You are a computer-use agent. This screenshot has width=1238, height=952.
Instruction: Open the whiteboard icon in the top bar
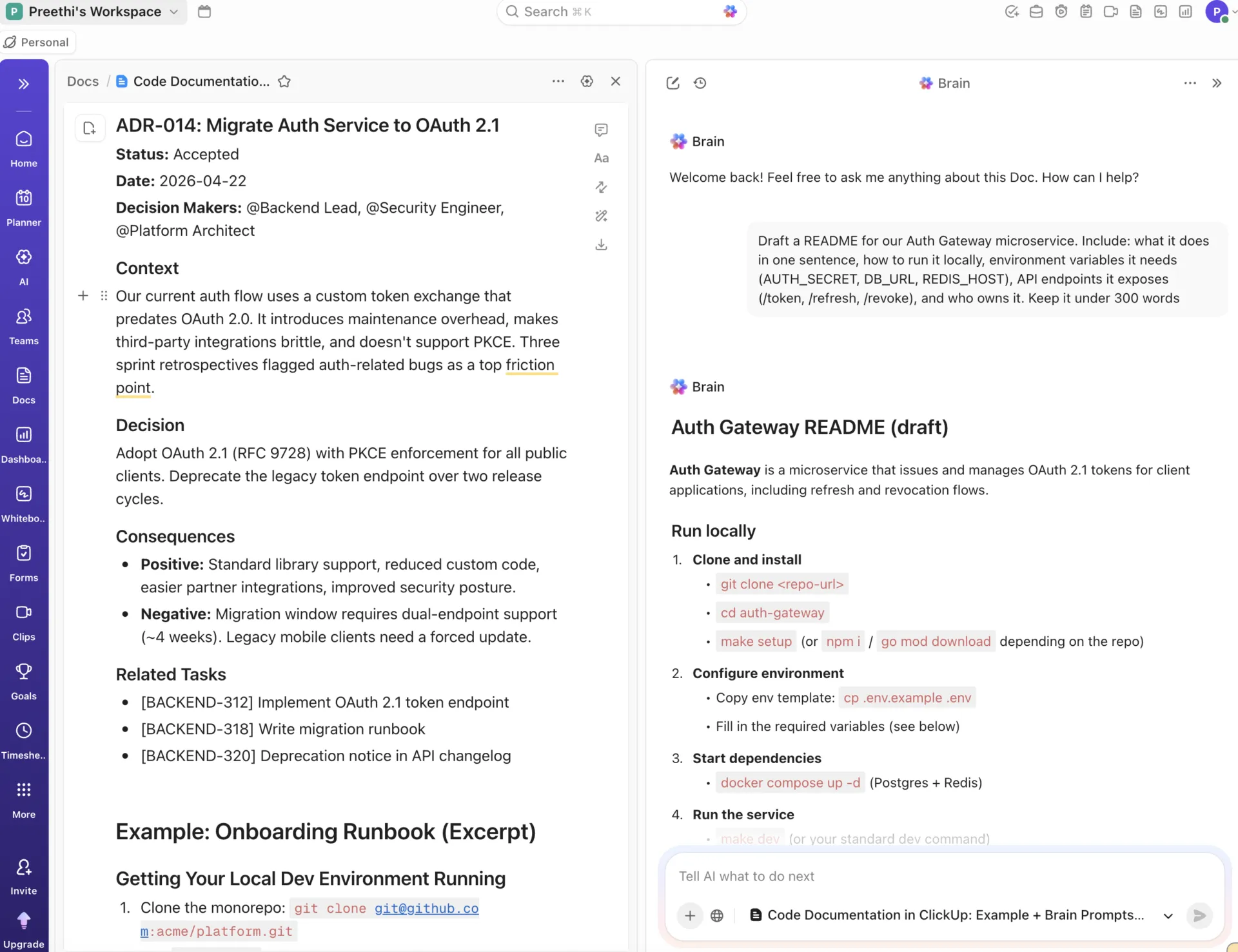(x=1161, y=12)
